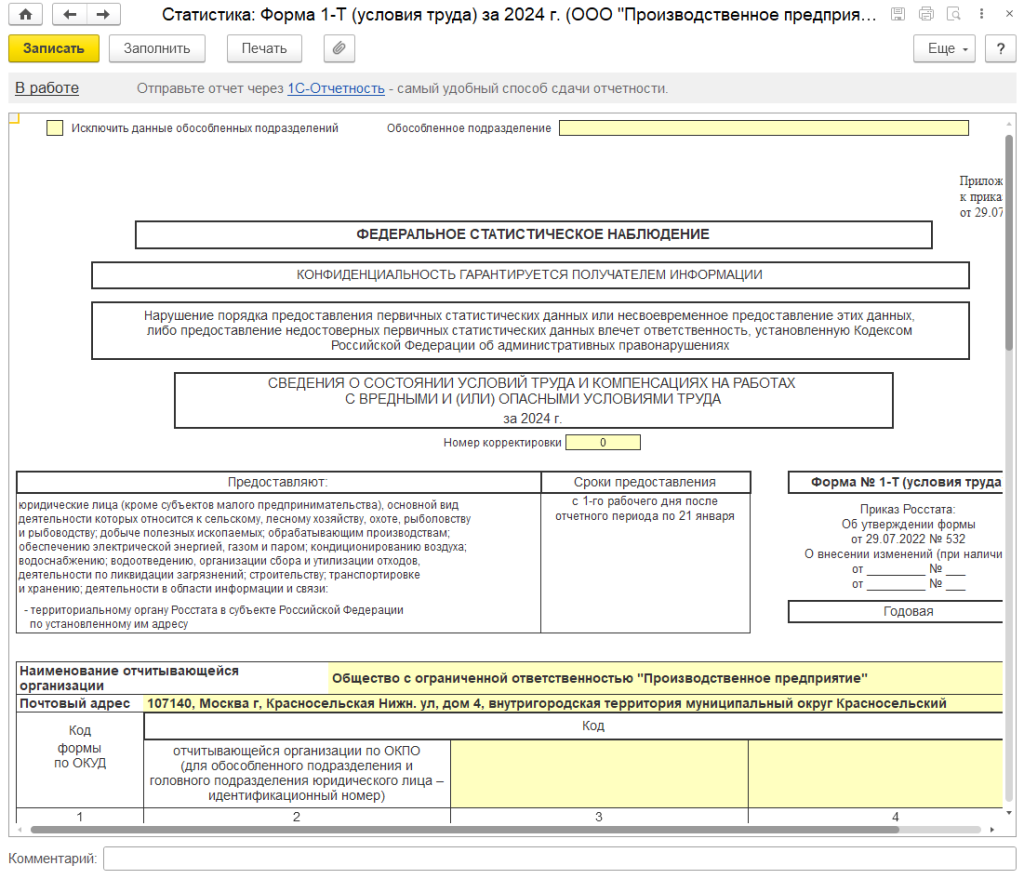Click the 'Заполнить' button
The width and height of the screenshot is (1024, 879).
click(157, 48)
